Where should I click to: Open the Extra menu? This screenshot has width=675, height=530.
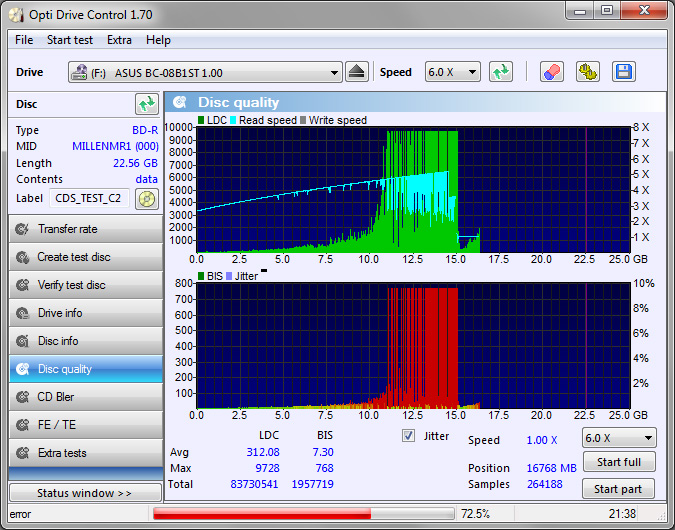[119, 40]
